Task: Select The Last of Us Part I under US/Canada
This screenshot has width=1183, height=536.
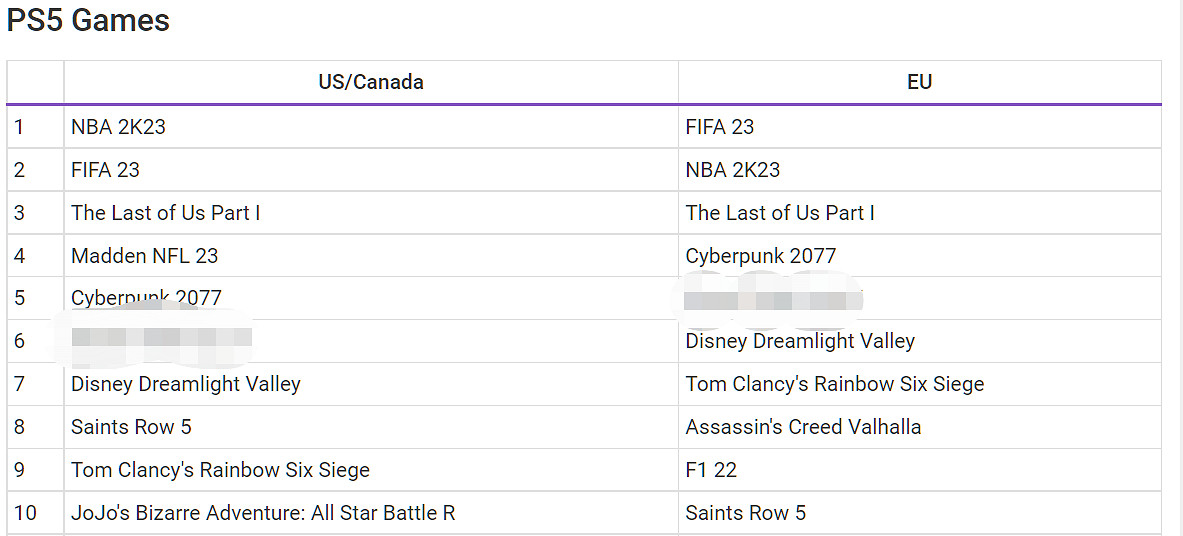Action: (x=166, y=213)
